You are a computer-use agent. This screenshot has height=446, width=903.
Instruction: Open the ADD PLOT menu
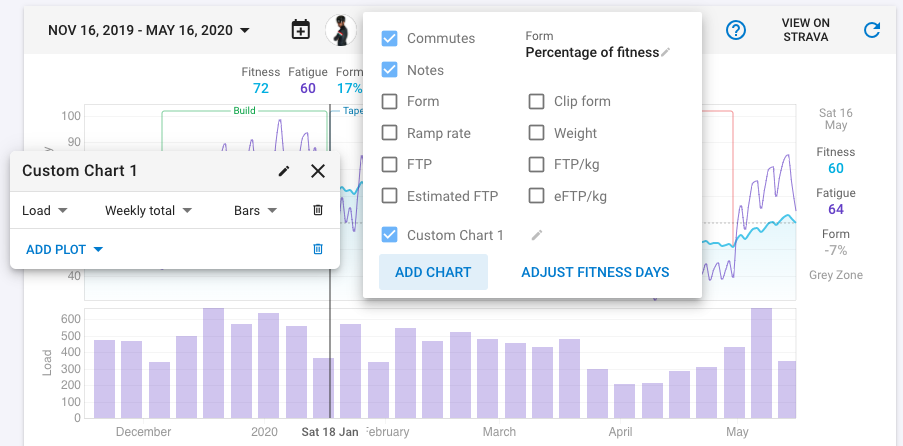[x=64, y=249]
